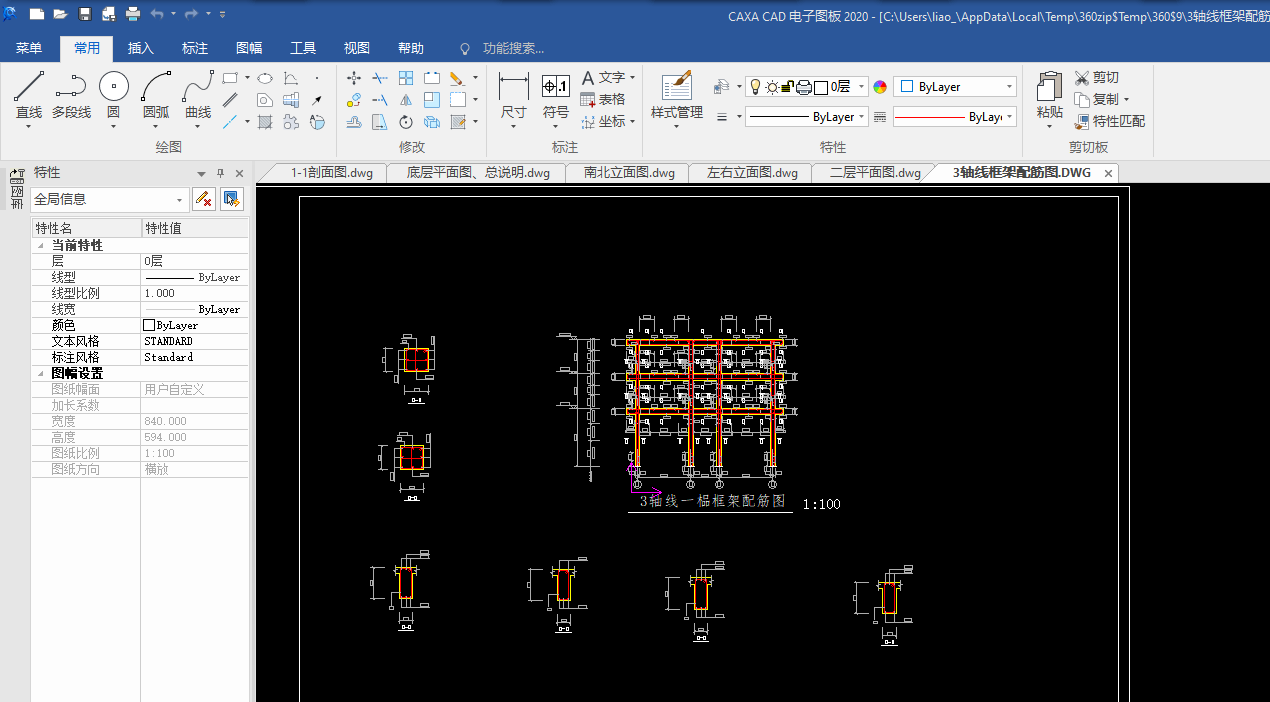Switch to the 工具 ribbon tab
Image resolution: width=1270 pixels, height=702 pixels.
click(x=303, y=48)
